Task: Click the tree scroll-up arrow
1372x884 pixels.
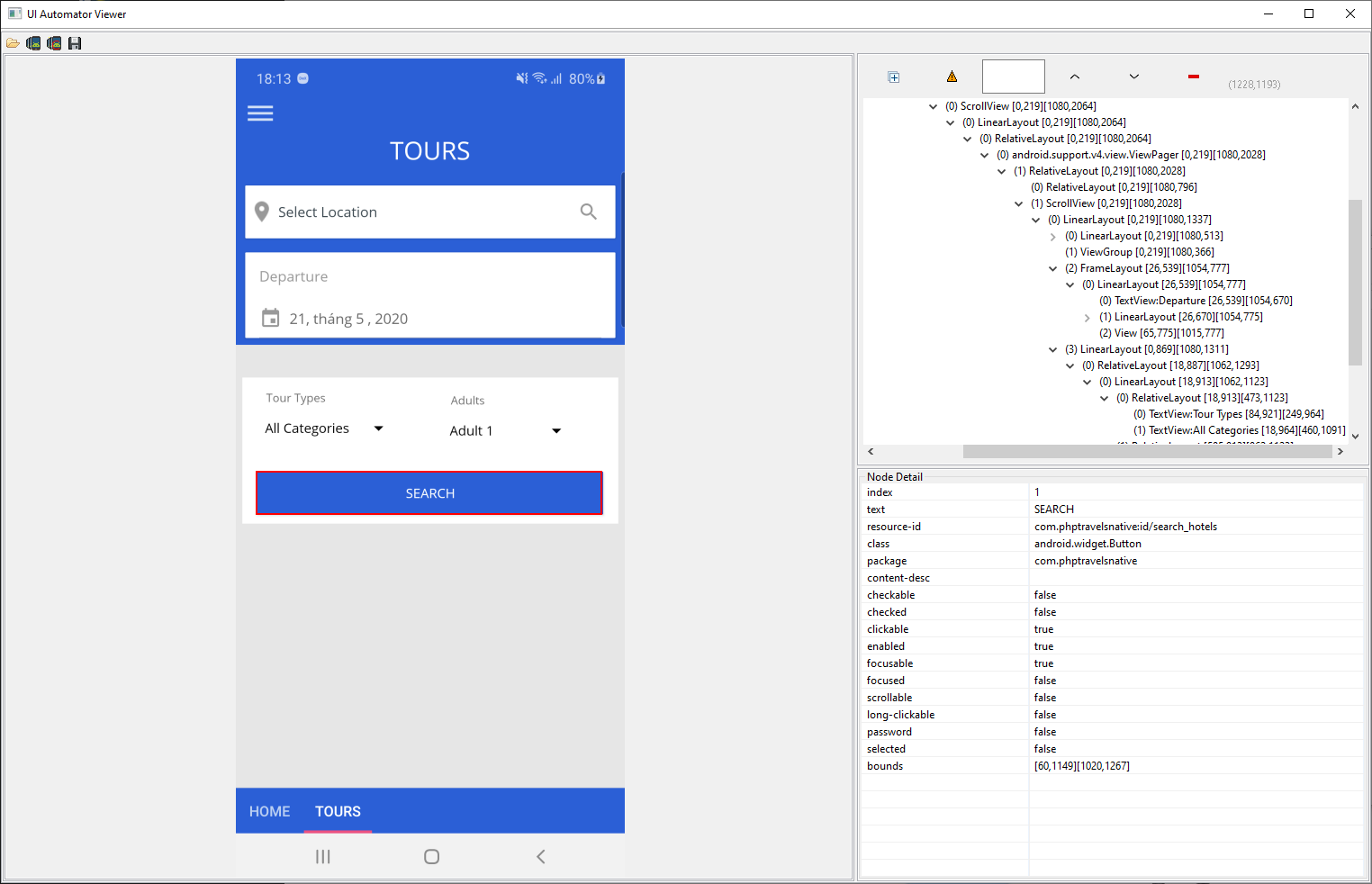Action: pos(1355,106)
